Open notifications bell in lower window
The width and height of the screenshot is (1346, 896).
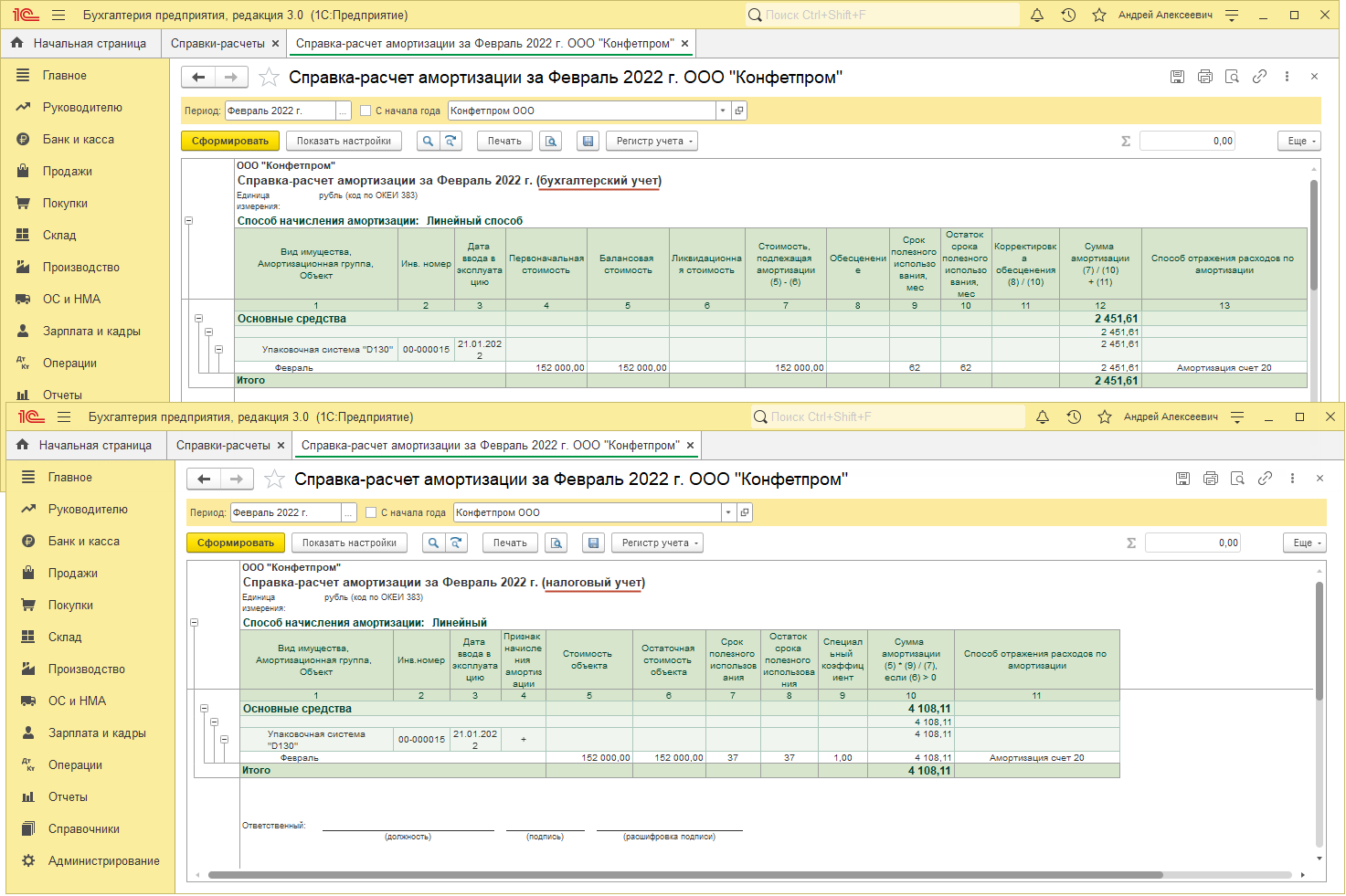[x=1043, y=416]
